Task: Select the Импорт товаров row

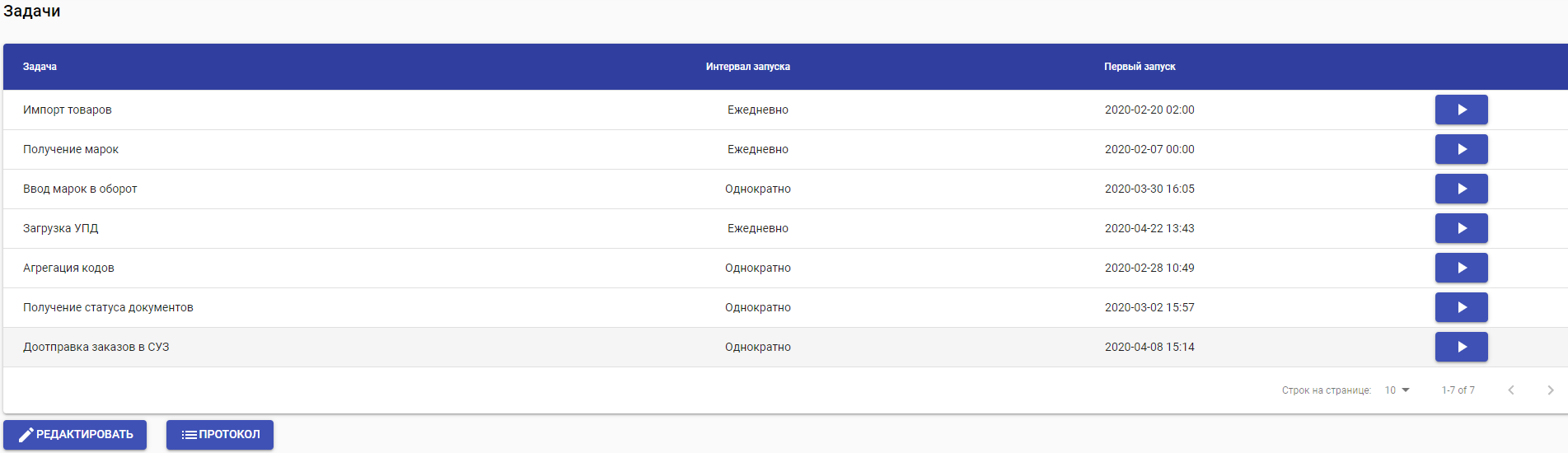Action: 68,110
